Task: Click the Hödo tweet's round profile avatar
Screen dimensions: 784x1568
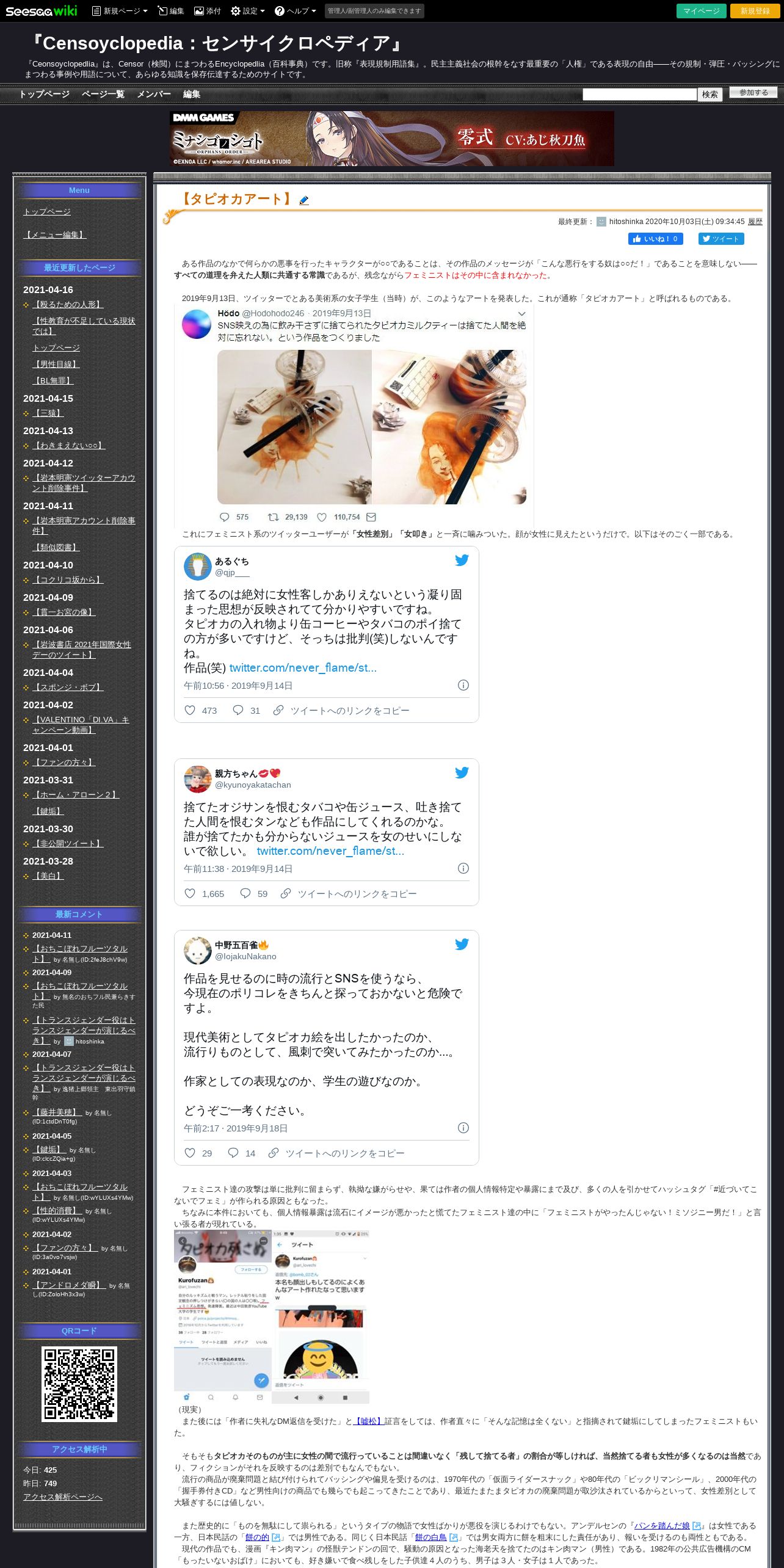Action: click(197, 324)
